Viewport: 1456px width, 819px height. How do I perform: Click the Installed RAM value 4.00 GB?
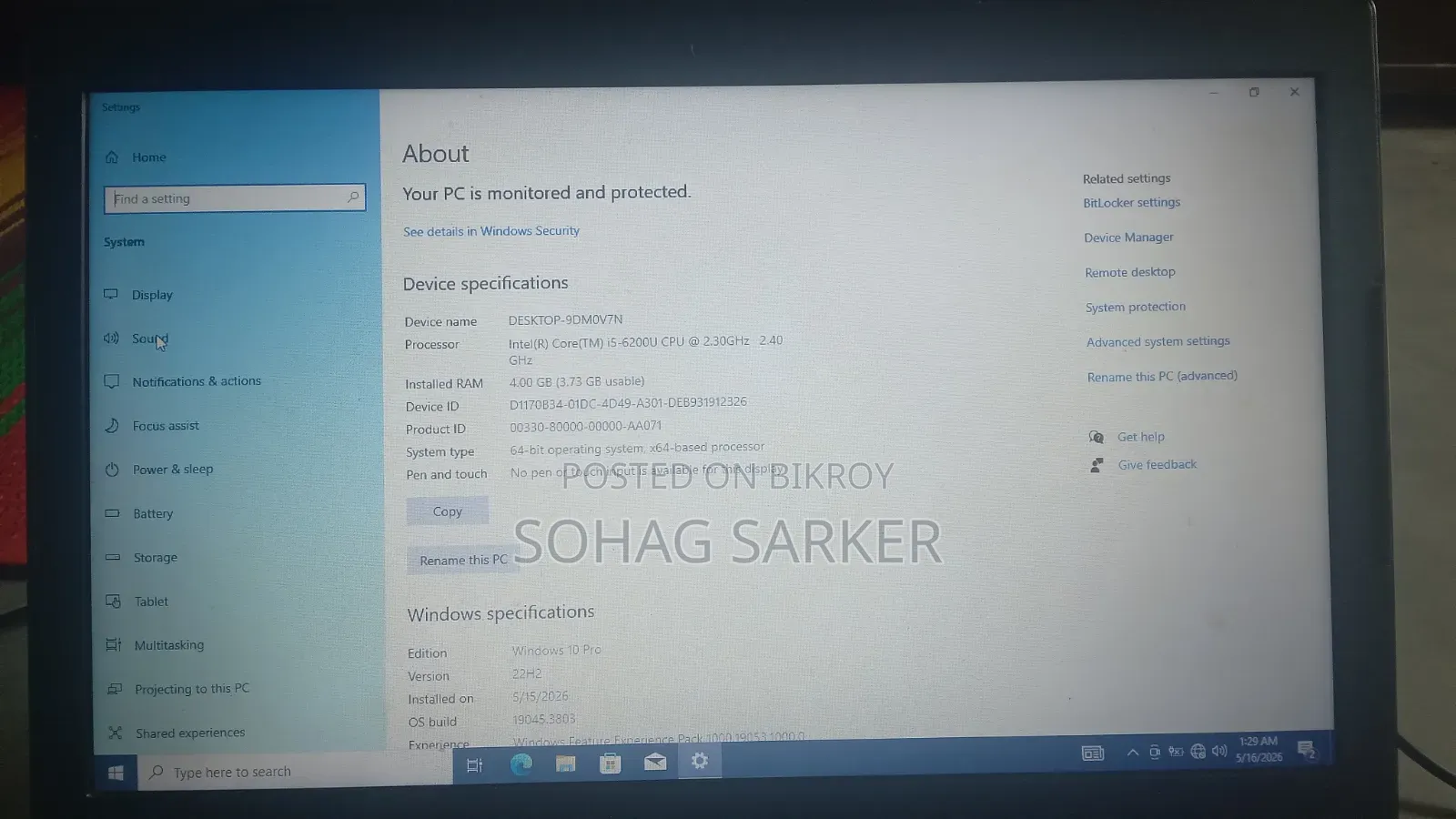tap(577, 382)
